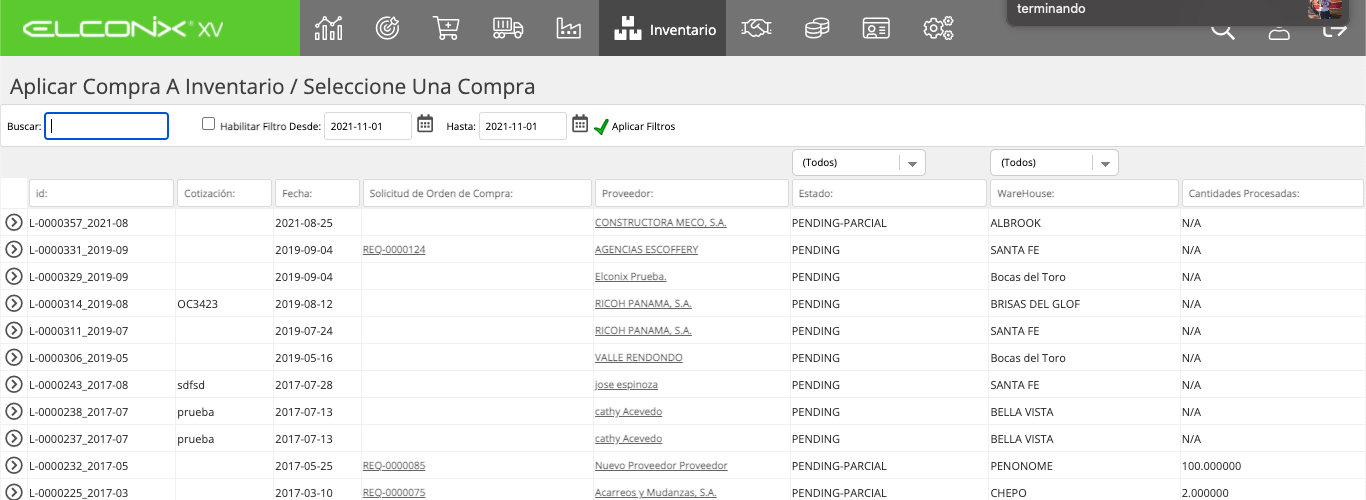The width and height of the screenshot is (1366, 500).
Task: Open the settings gears icon
Action: [938, 28]
